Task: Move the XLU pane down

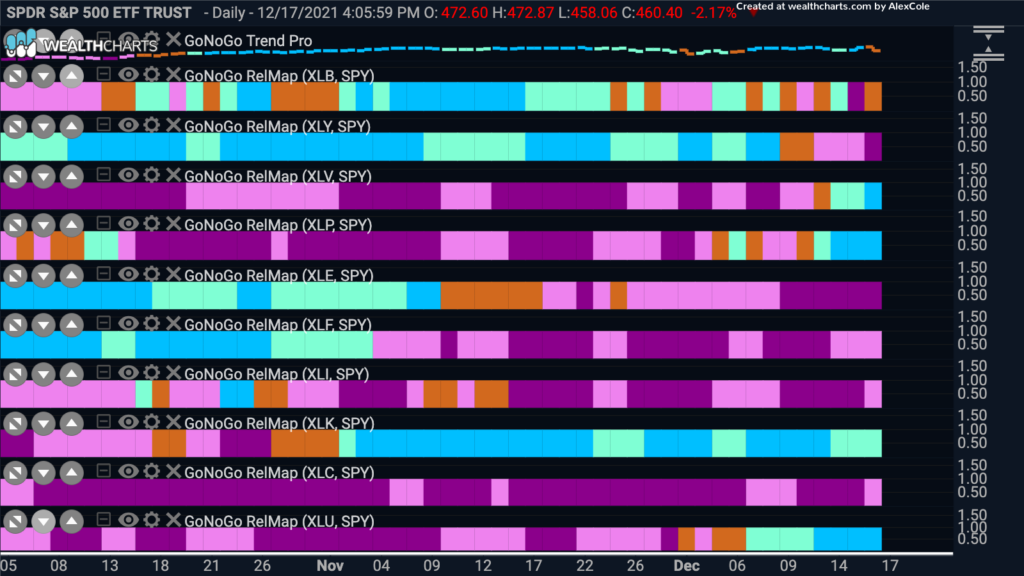Action: pyautogui.click(x=43, y=521)
